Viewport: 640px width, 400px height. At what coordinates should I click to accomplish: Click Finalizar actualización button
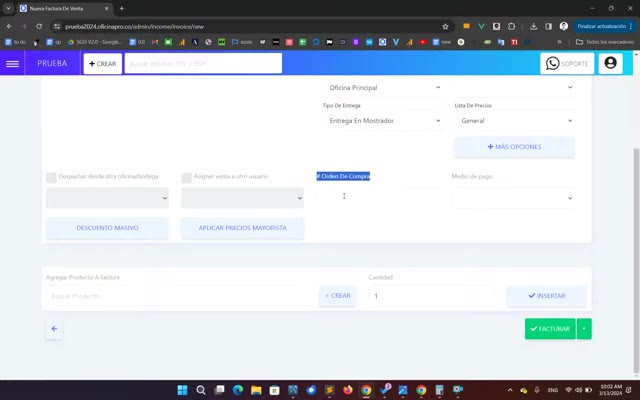[604, 26]
